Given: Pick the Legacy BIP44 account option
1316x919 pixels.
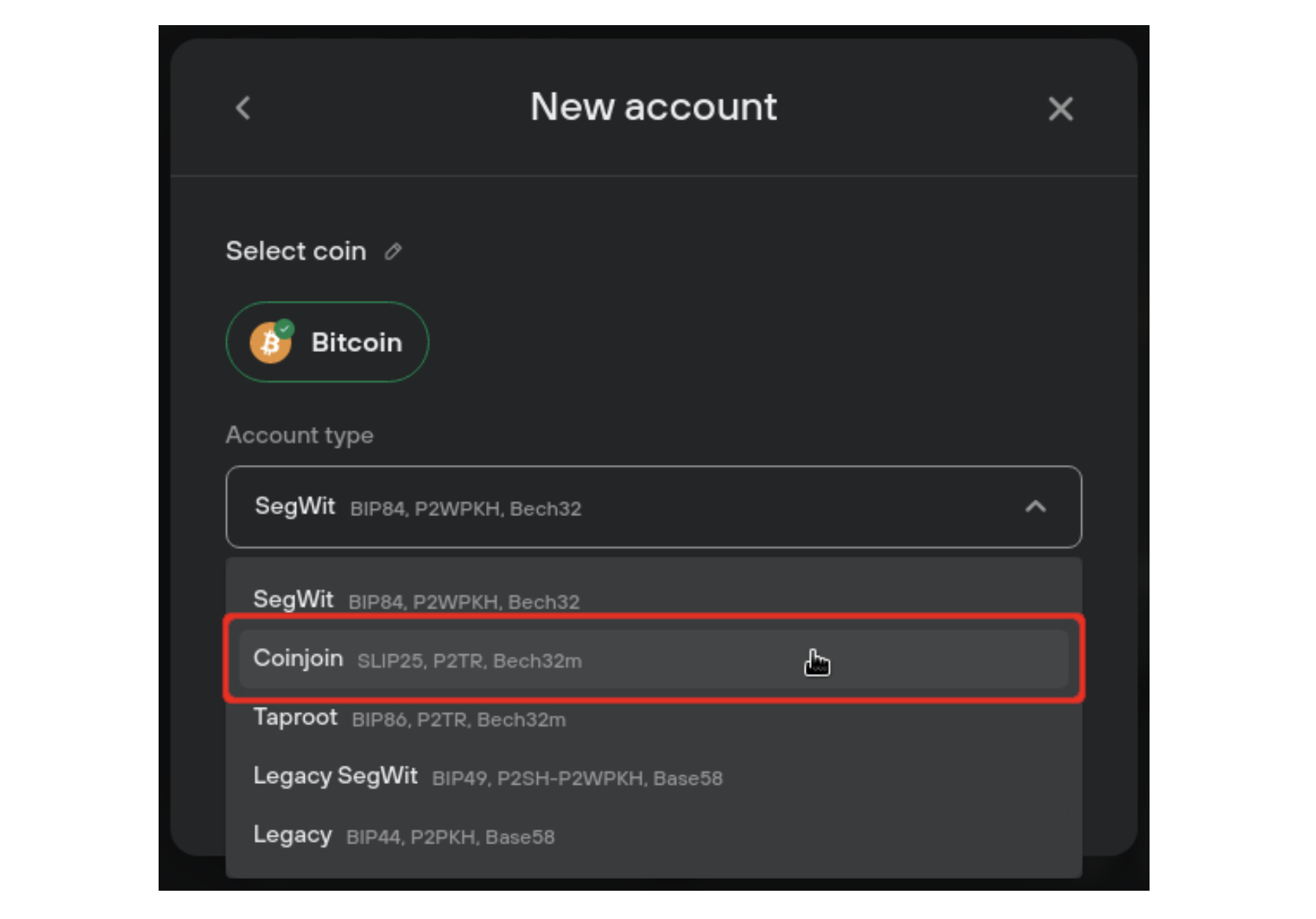Looking at the screenshot, I should [653, 835].
